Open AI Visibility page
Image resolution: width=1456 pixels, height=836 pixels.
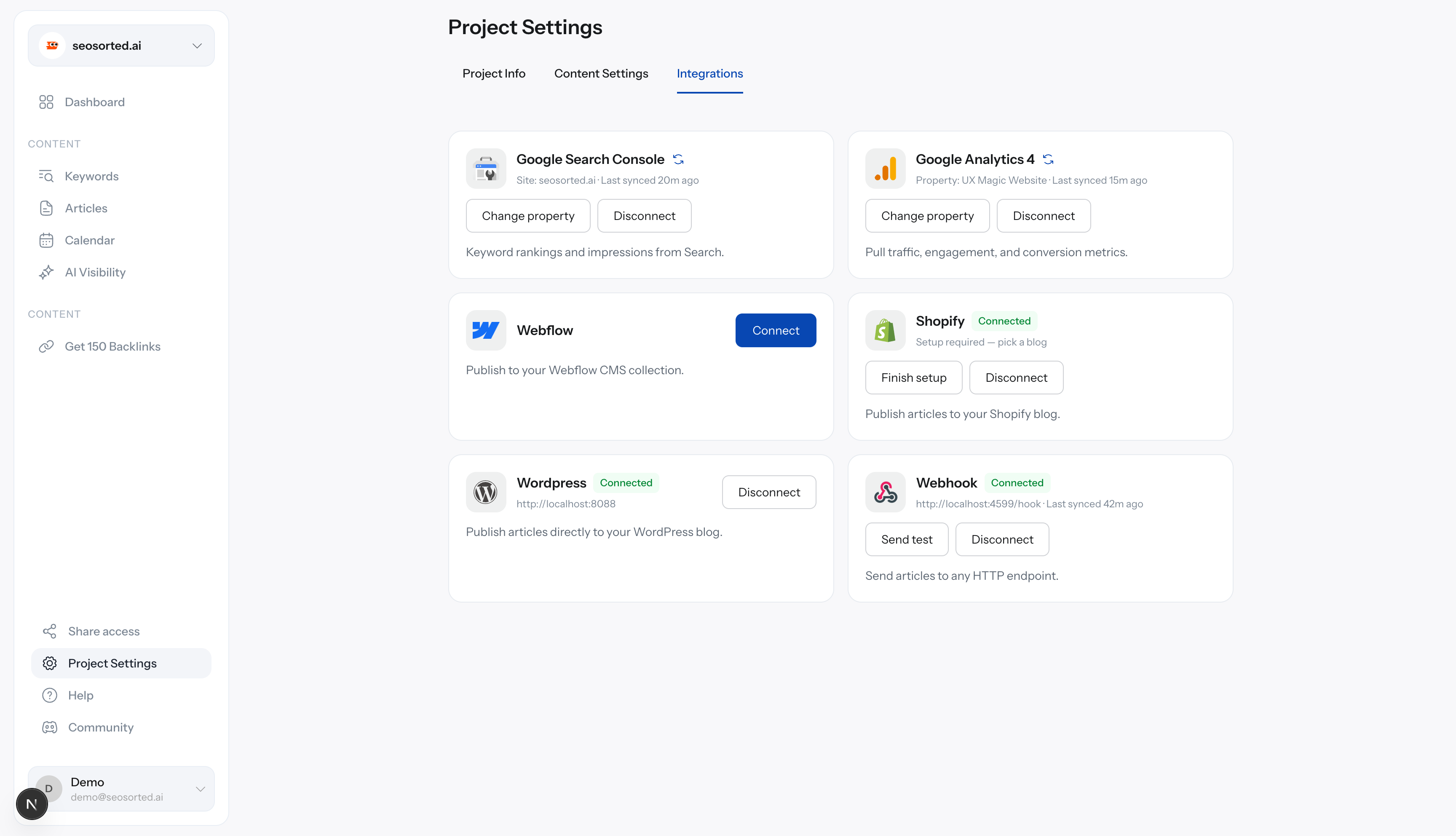[x=121, y=272]
